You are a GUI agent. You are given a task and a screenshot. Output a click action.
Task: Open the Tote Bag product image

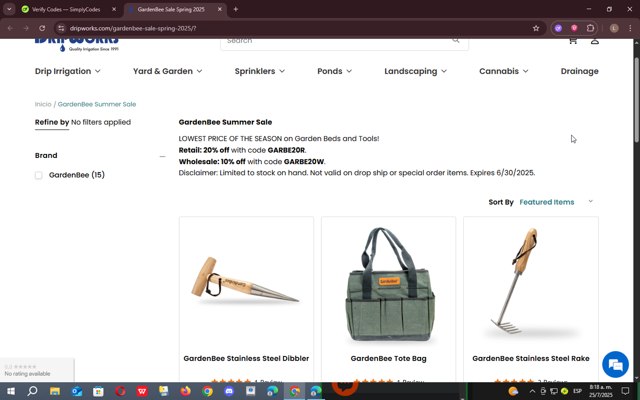point(388,284)
